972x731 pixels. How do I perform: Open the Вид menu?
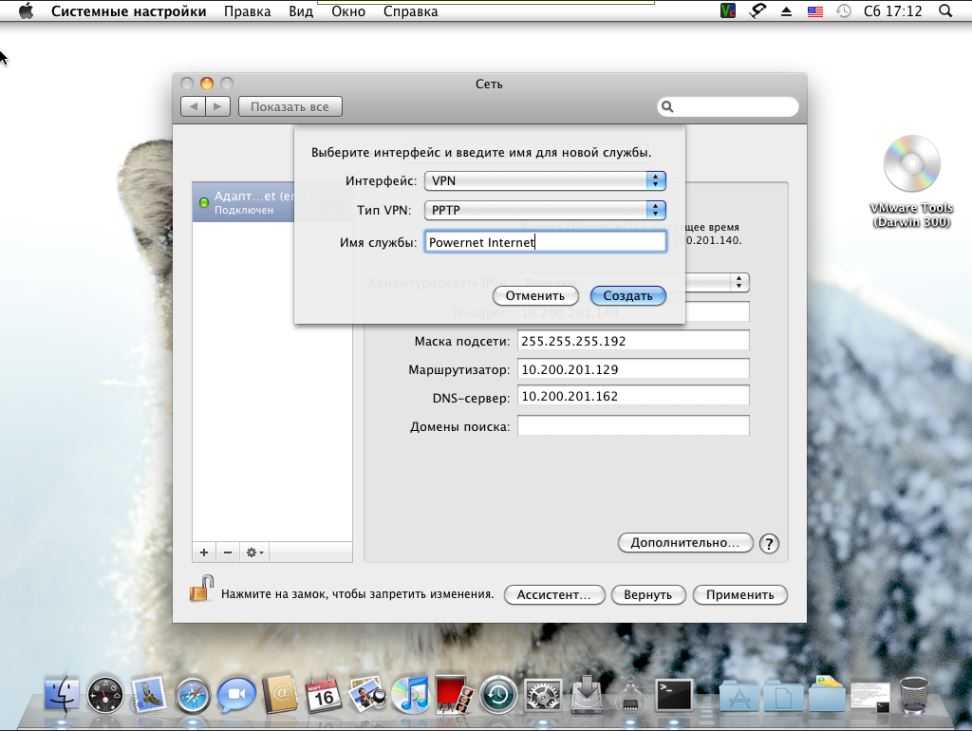pos(301,11)
